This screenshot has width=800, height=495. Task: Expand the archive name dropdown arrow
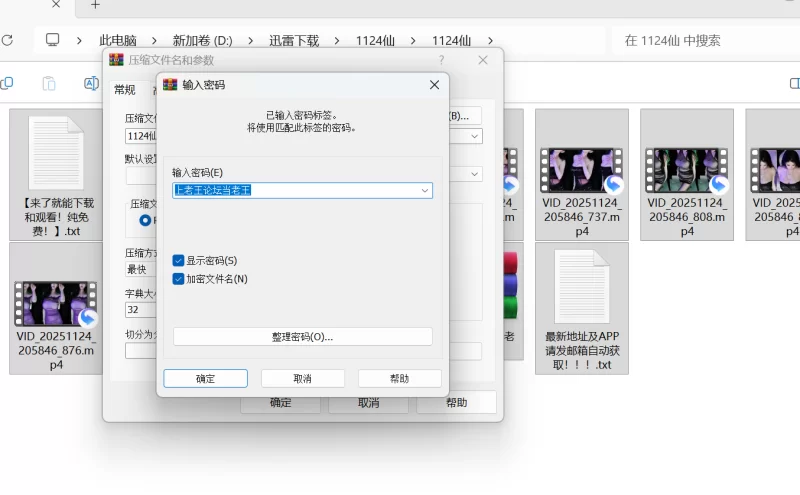[474, 136]
